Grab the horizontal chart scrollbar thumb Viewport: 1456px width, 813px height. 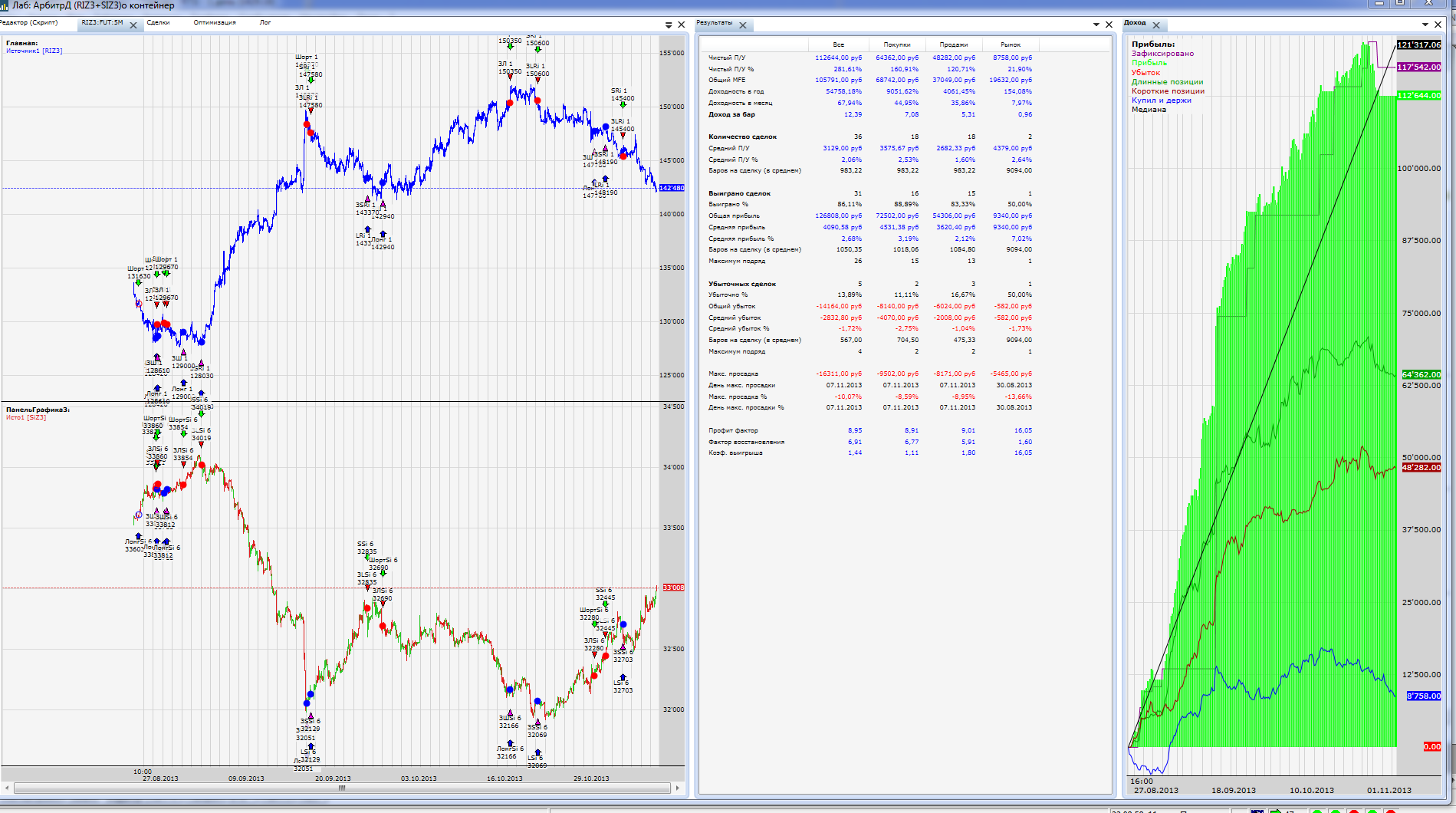(342, 788)
